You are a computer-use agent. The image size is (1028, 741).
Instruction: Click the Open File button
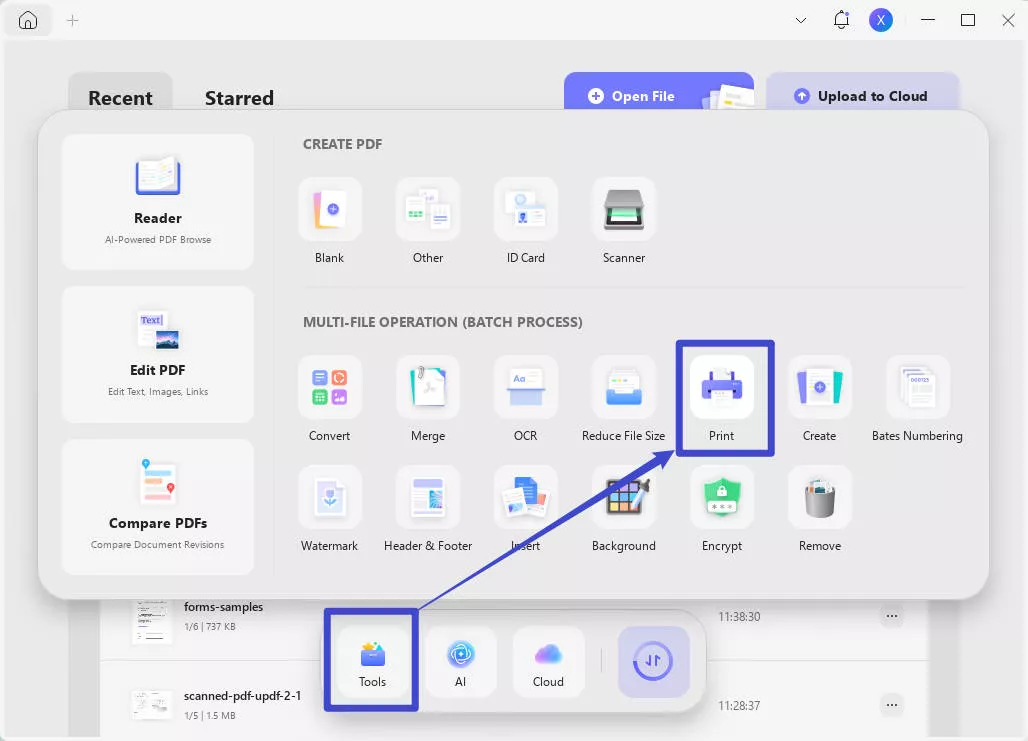659,92
